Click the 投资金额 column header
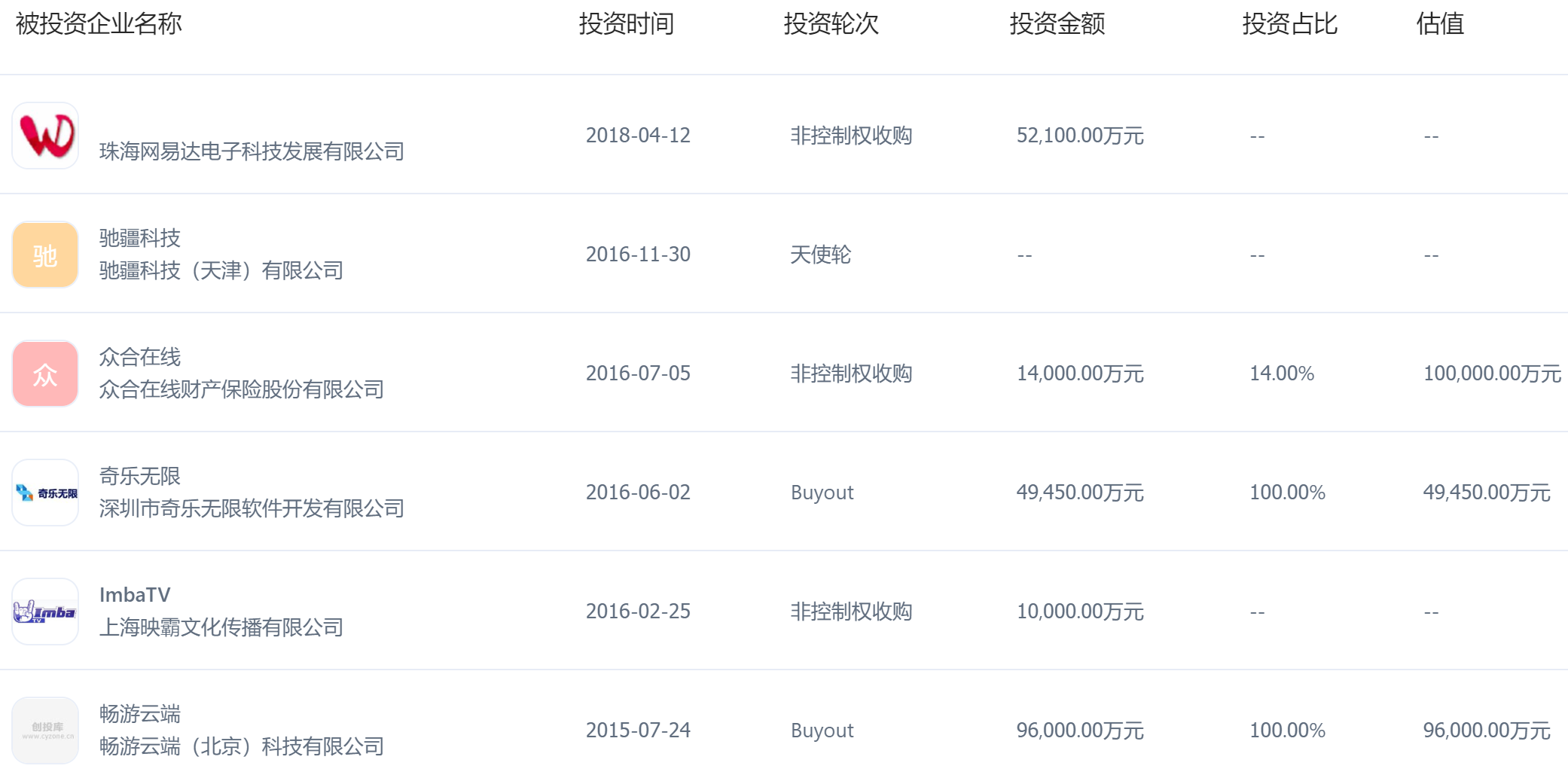 pos(1057,24)
